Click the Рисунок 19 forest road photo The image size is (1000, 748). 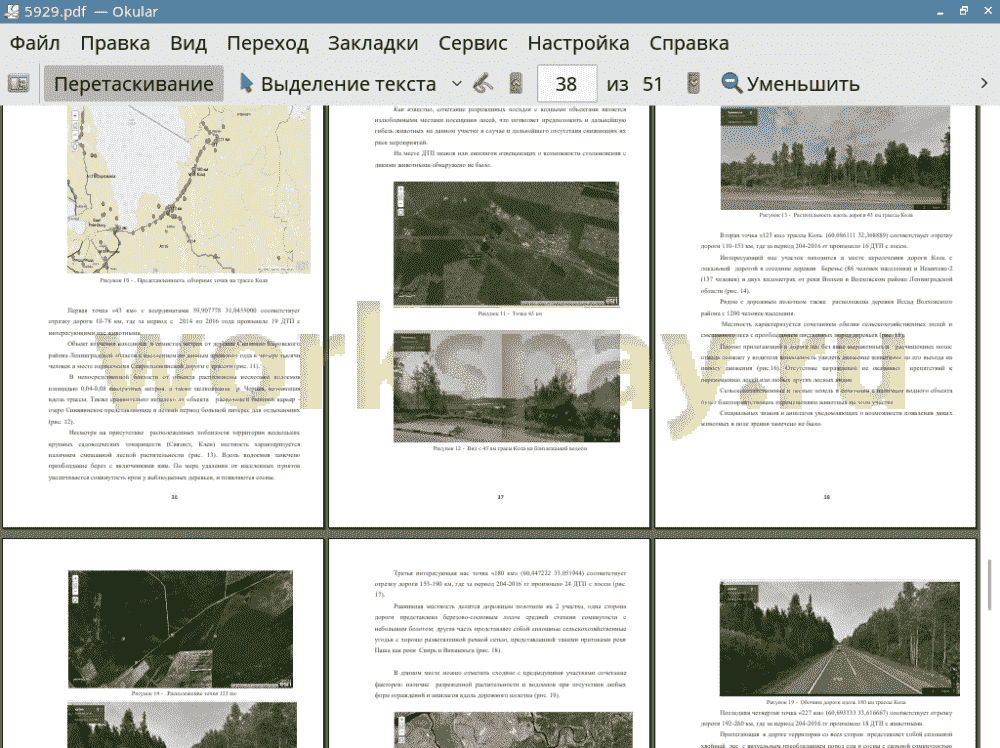click(839, 638)
